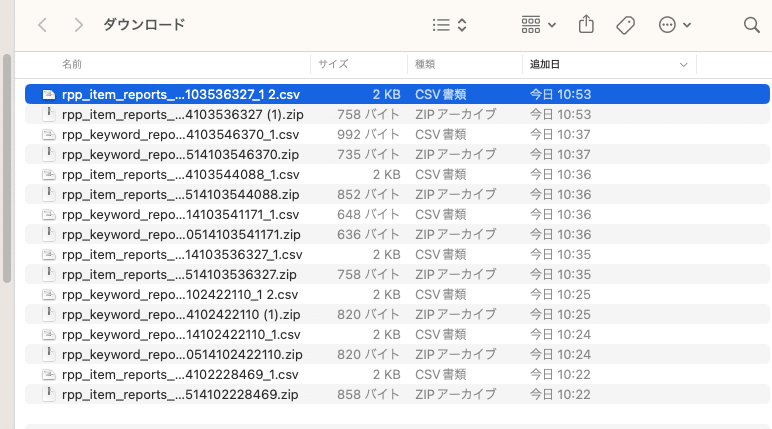Click ZIP icon of rpp_item_reports_...514103536327.zip
Image resolution: width=772 pixels, height=429 pixels.
point(48,274)
